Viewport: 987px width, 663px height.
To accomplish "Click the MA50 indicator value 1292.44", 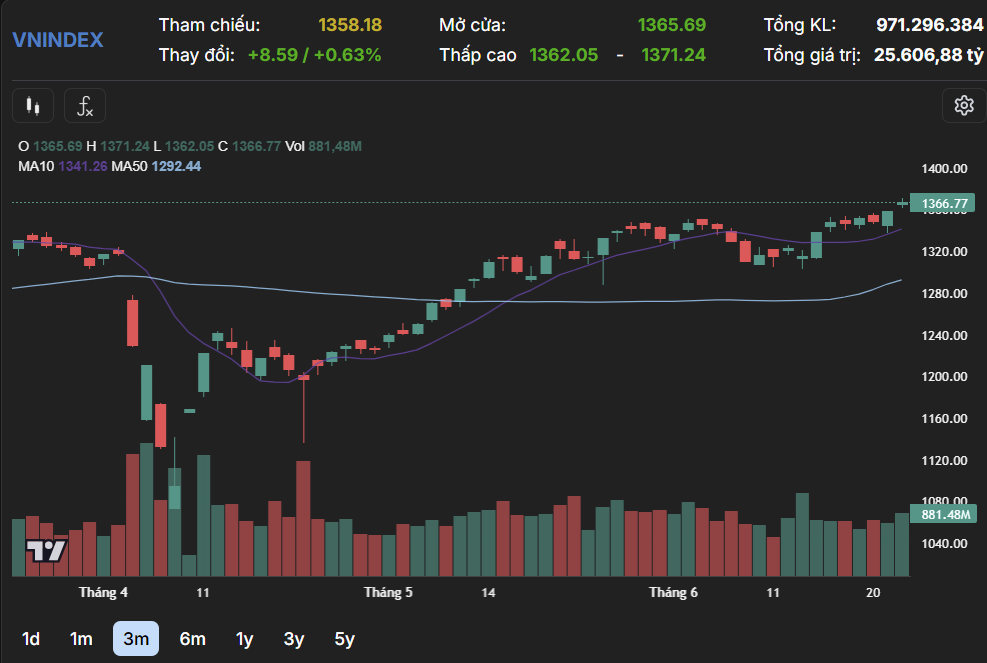I will [176, 166].
